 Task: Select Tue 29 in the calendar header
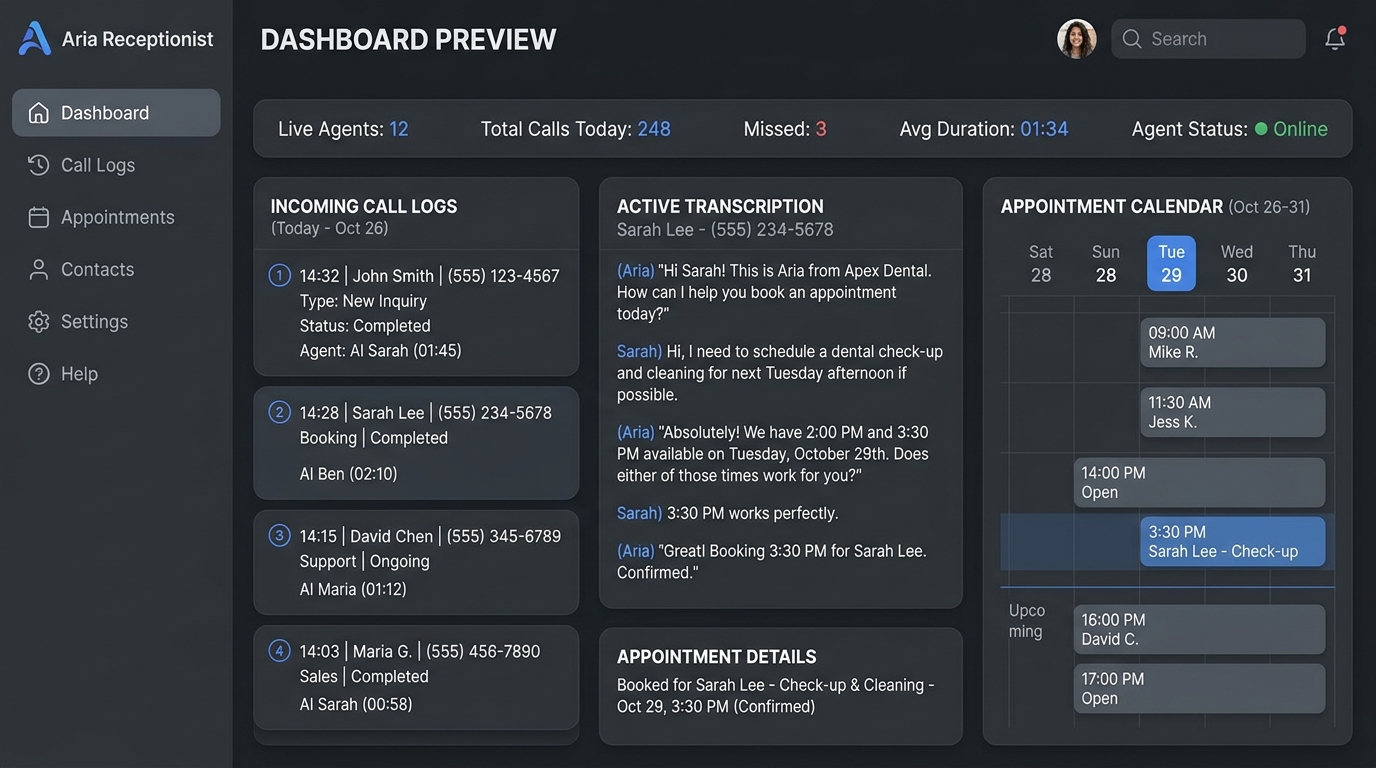point(1171,264)
